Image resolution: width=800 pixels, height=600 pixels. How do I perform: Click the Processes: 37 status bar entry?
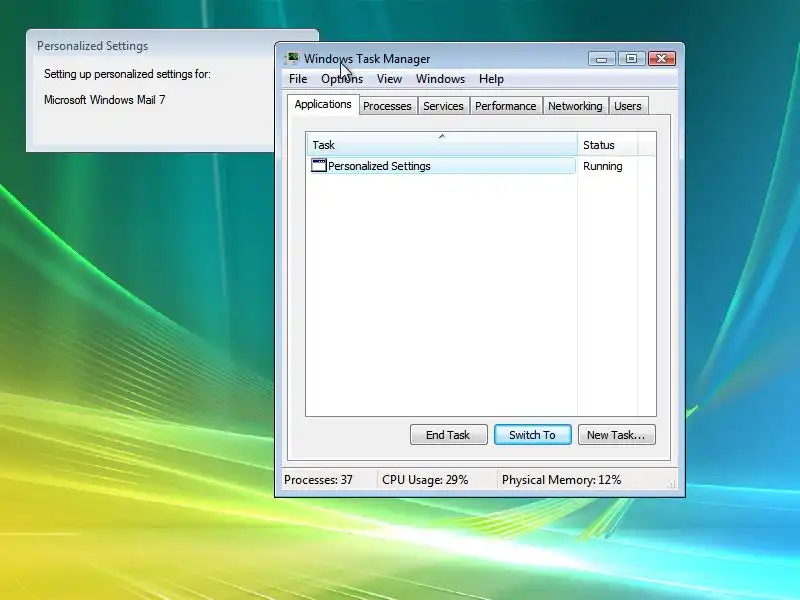(x=318, y=480)
